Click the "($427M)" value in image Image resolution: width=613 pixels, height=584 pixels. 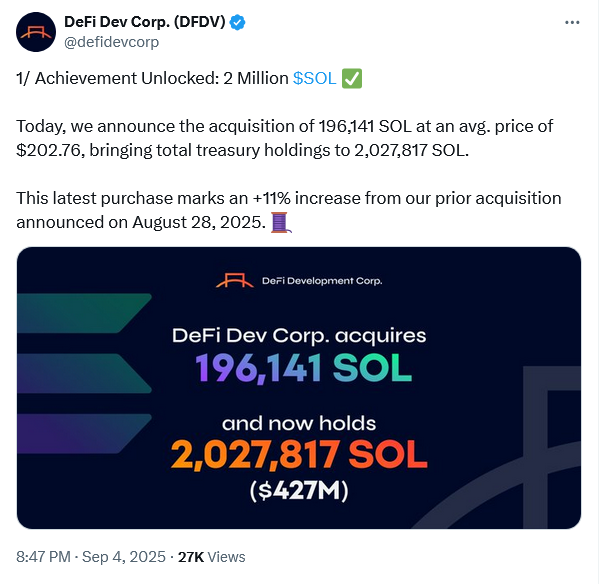pos(299,491)
